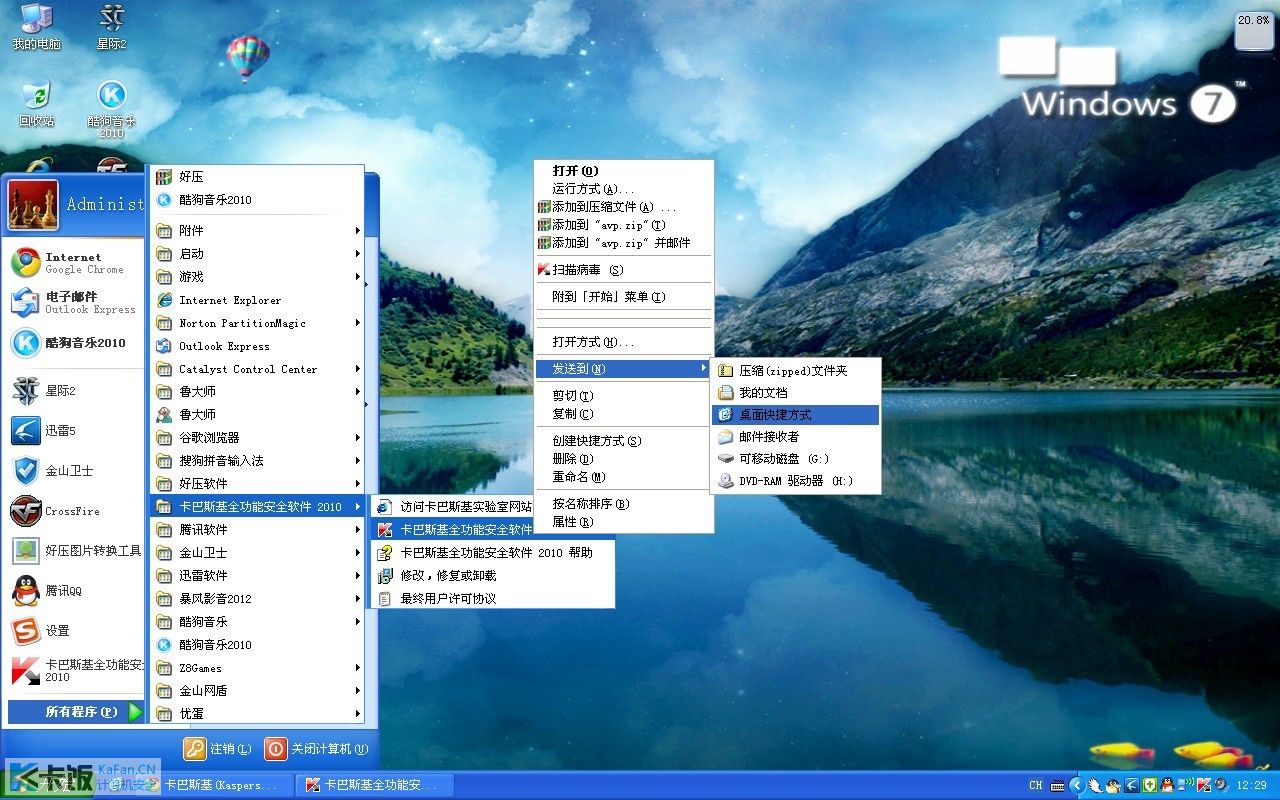The width and height of the screenshot is (1280, 800).
Task: Open 所有程序 all programs button
Action: coord(76,712)
